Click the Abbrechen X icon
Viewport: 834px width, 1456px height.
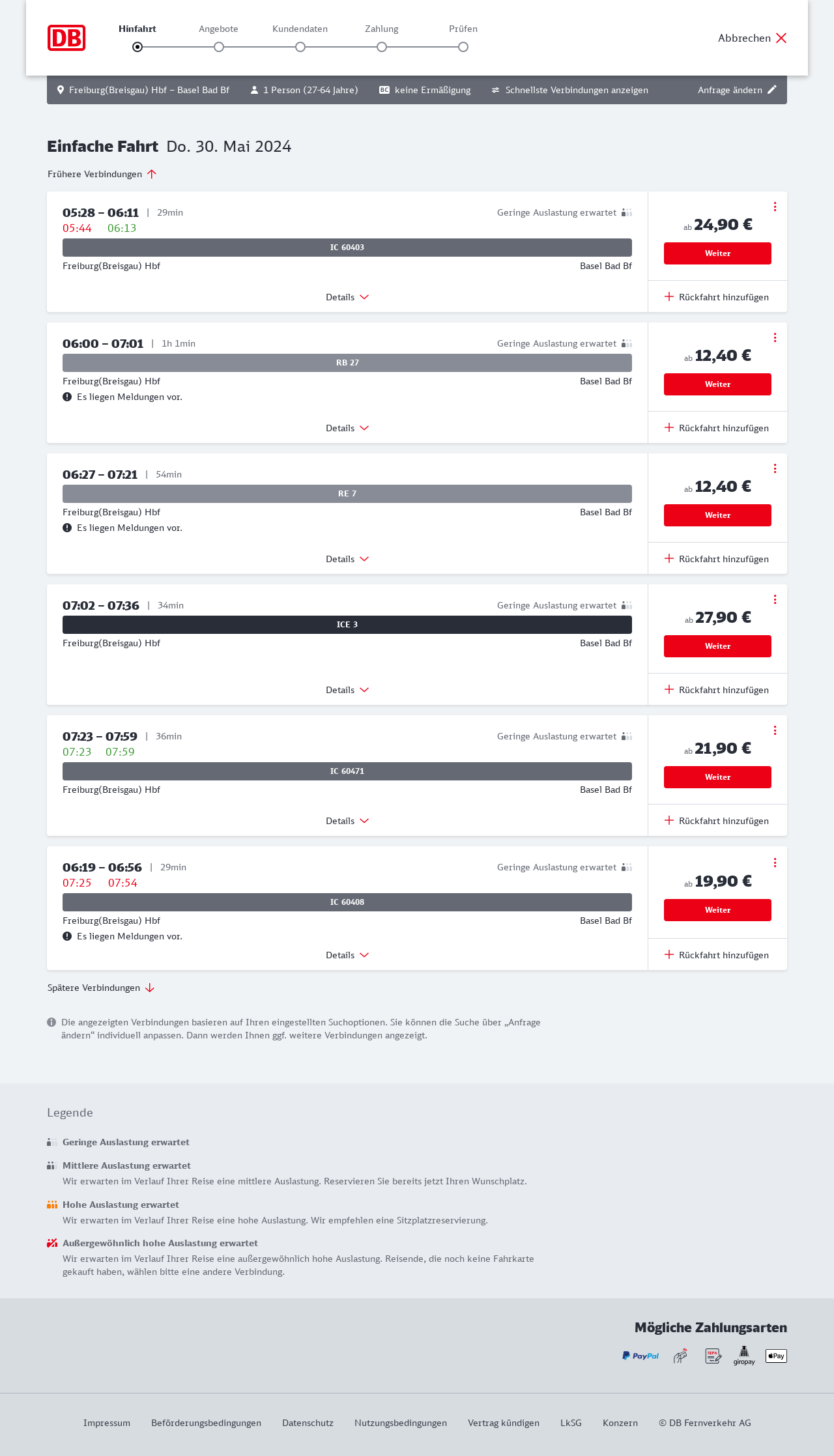coord(781,38)
